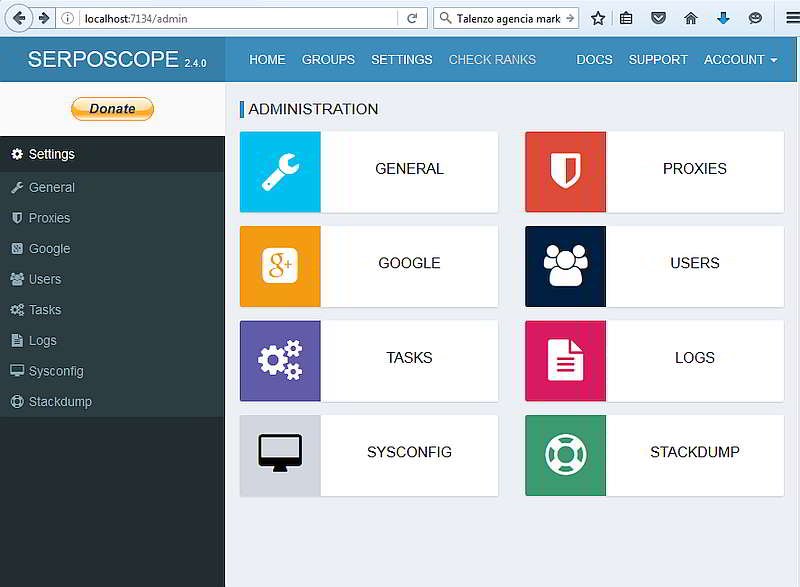Open the monitor icon on the SYSCONFIG tile
This screenshot has width=800, height=587.
278,454
